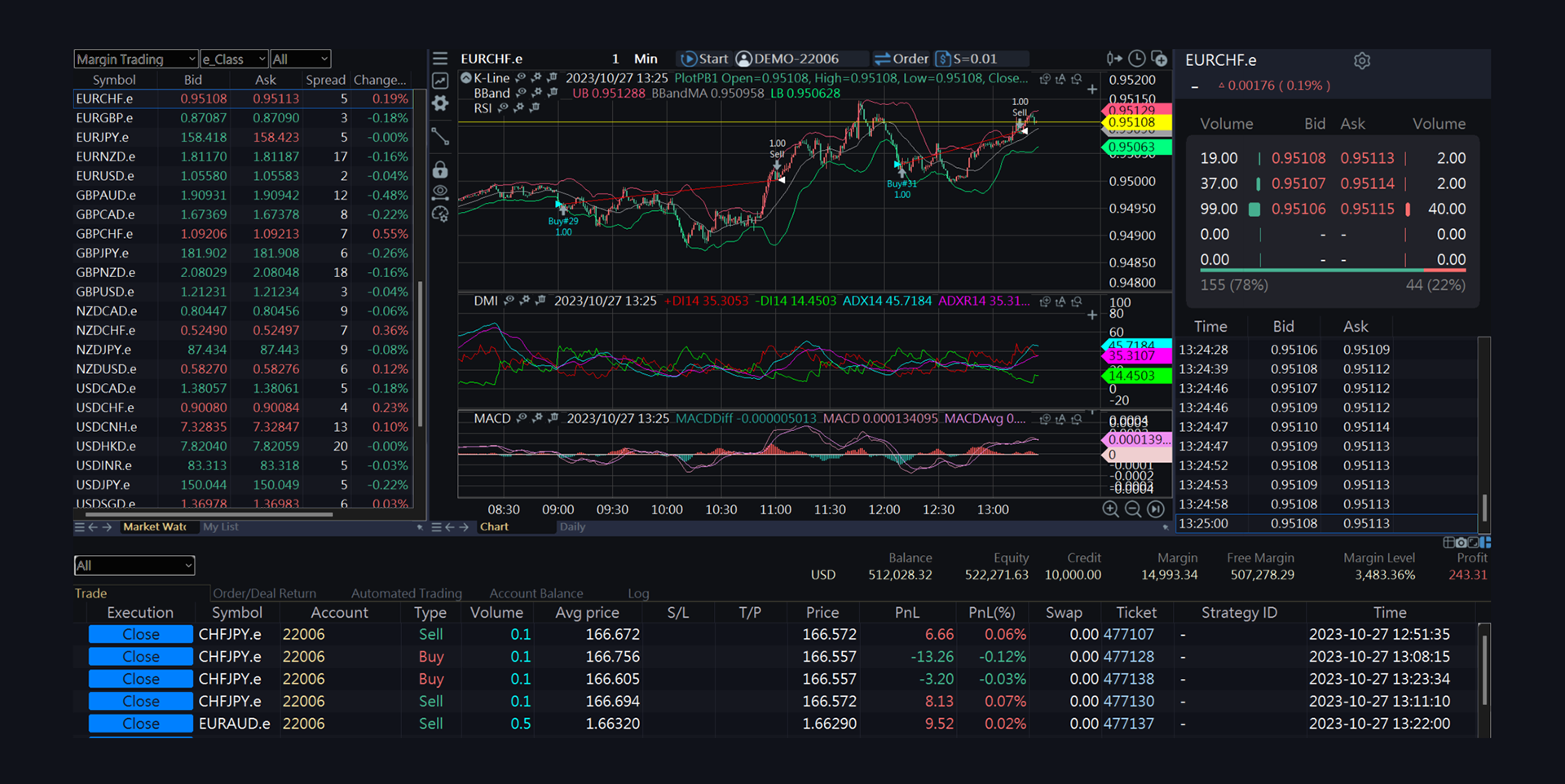Viewport: 1565px width, 784px height.
Task: Open MACD settings gear icon
Action: 537,418
